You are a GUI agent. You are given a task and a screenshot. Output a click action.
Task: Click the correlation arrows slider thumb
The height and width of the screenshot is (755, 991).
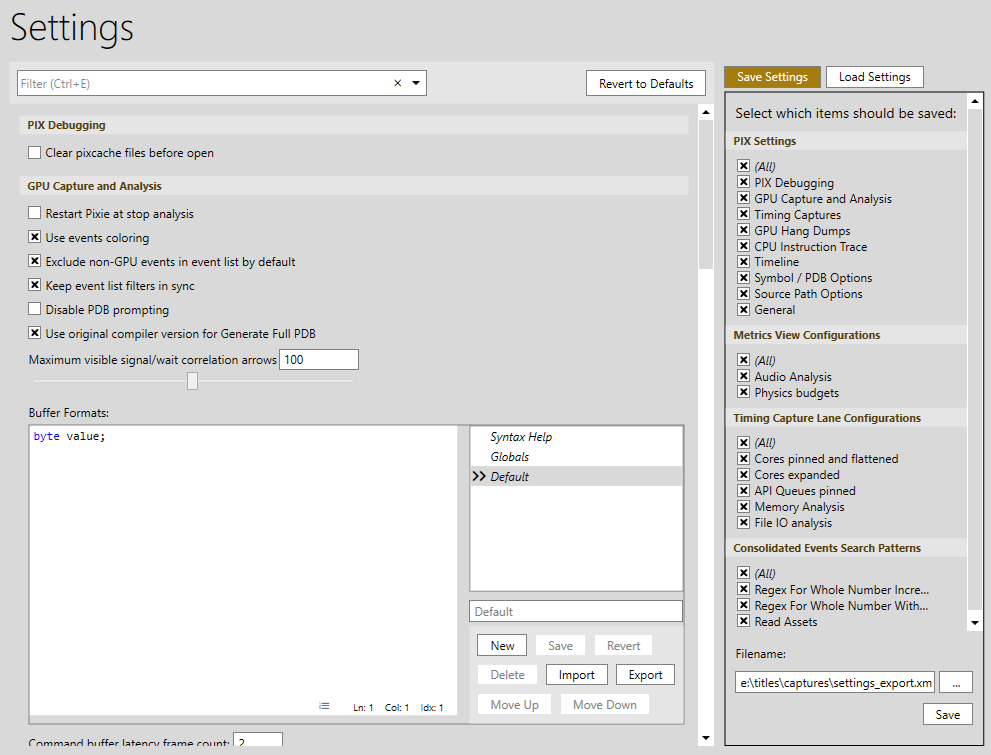tap(193, 381)
